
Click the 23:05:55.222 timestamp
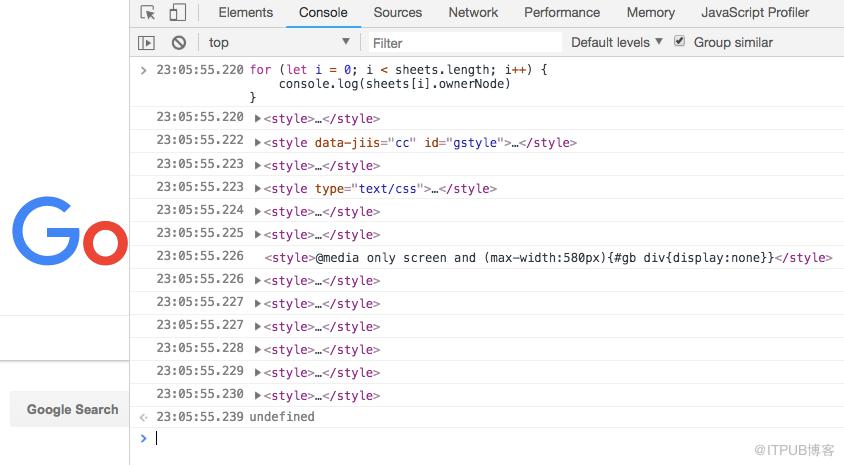200,140
